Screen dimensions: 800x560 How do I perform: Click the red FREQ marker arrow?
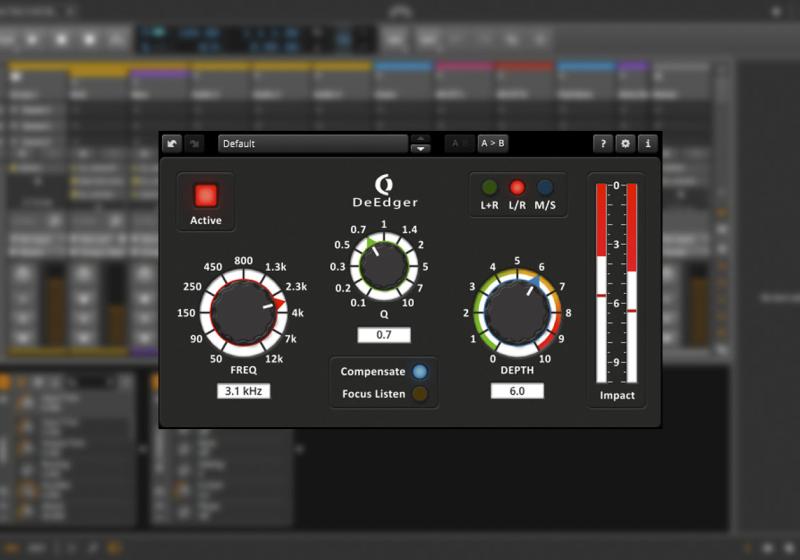pos(279,301)
